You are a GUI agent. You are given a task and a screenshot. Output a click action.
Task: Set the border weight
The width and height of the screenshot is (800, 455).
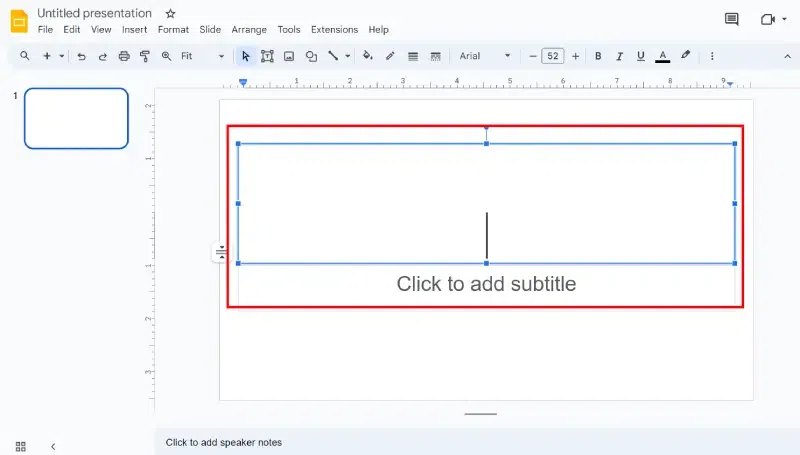[x=413, y=56]
